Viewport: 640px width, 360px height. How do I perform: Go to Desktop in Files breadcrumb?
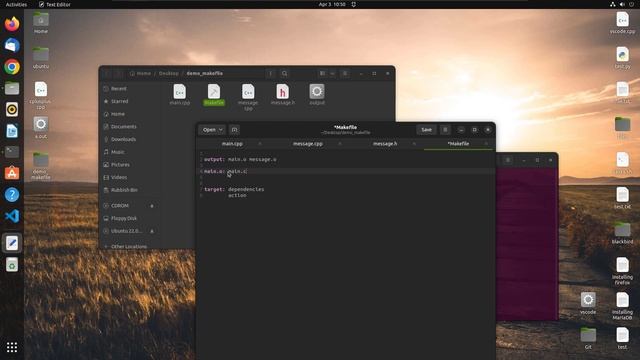[x=169, y=73]
